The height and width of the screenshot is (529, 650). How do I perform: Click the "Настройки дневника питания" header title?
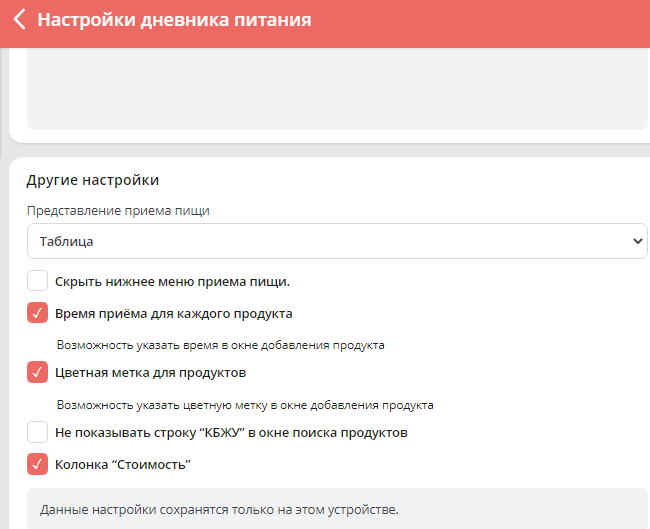pos(174,20)
